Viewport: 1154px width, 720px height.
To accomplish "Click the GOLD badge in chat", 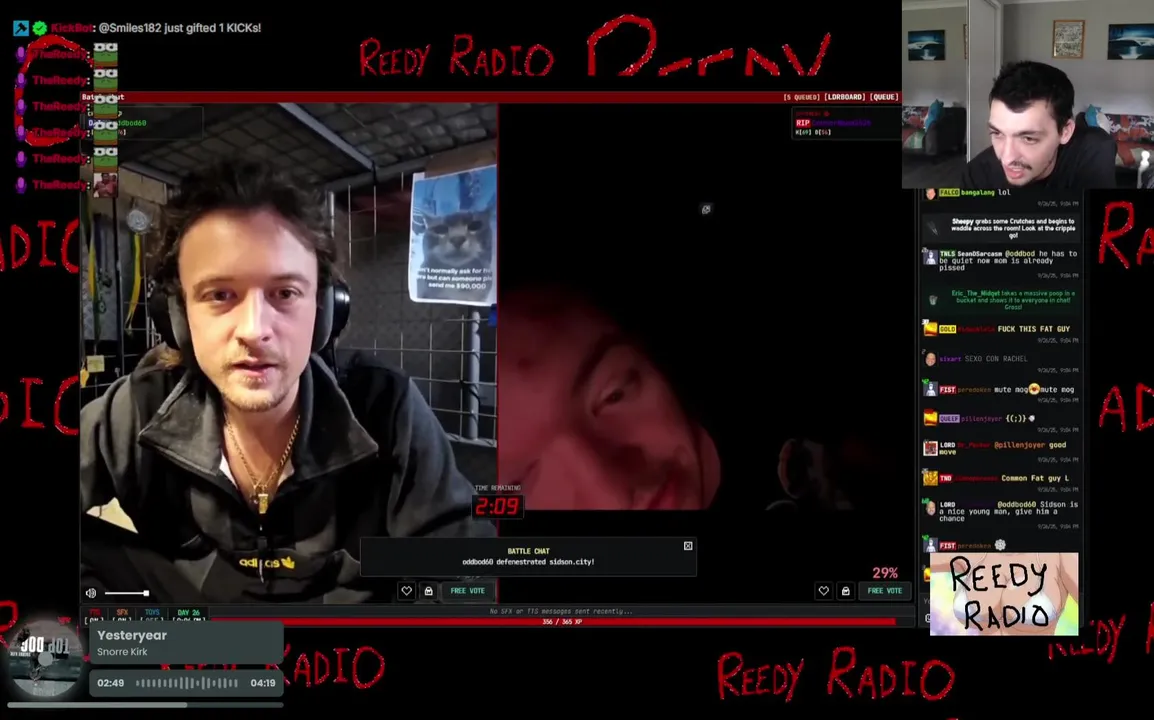I will point(947,329).
